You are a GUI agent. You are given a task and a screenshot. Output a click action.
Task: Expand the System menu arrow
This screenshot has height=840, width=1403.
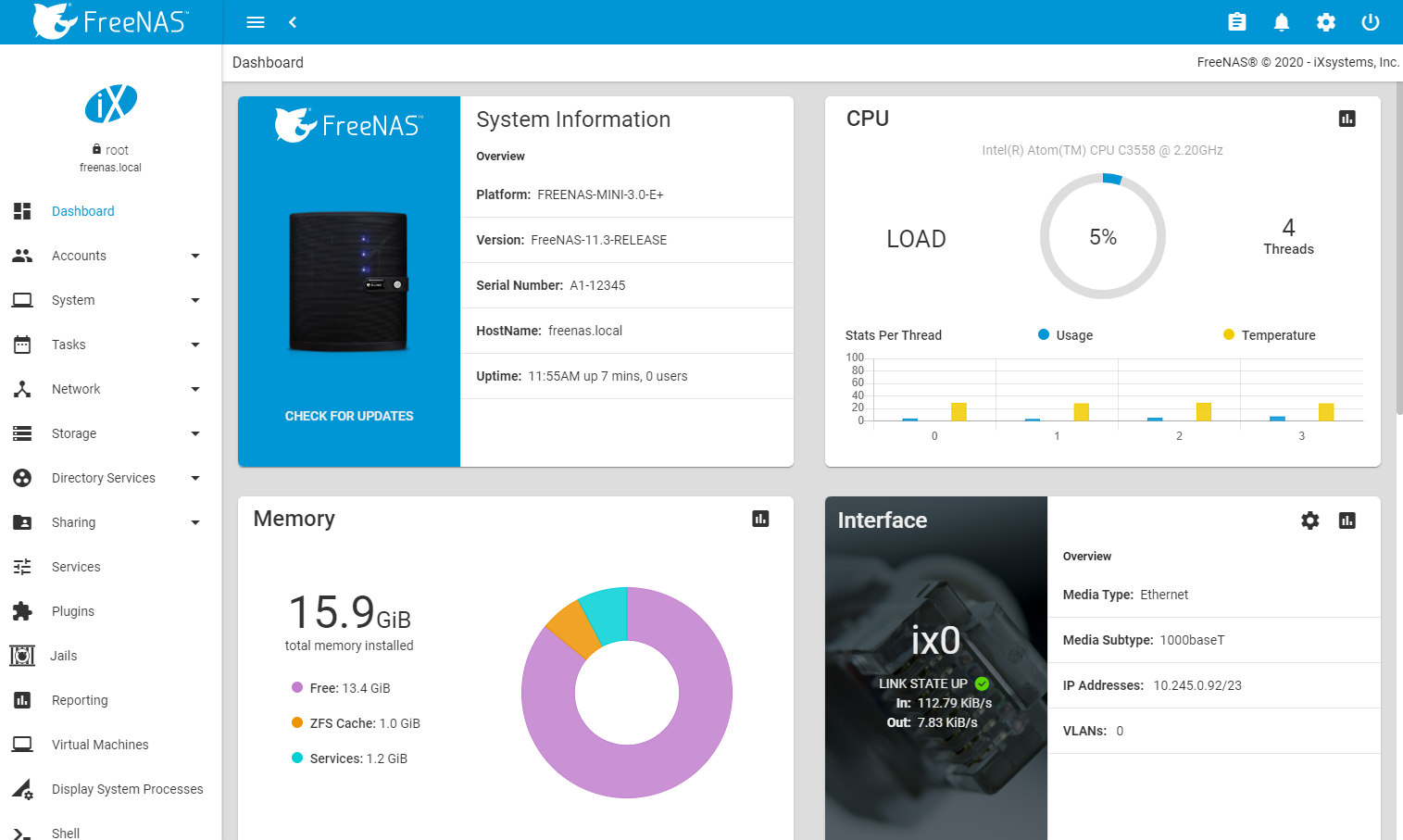194,300
